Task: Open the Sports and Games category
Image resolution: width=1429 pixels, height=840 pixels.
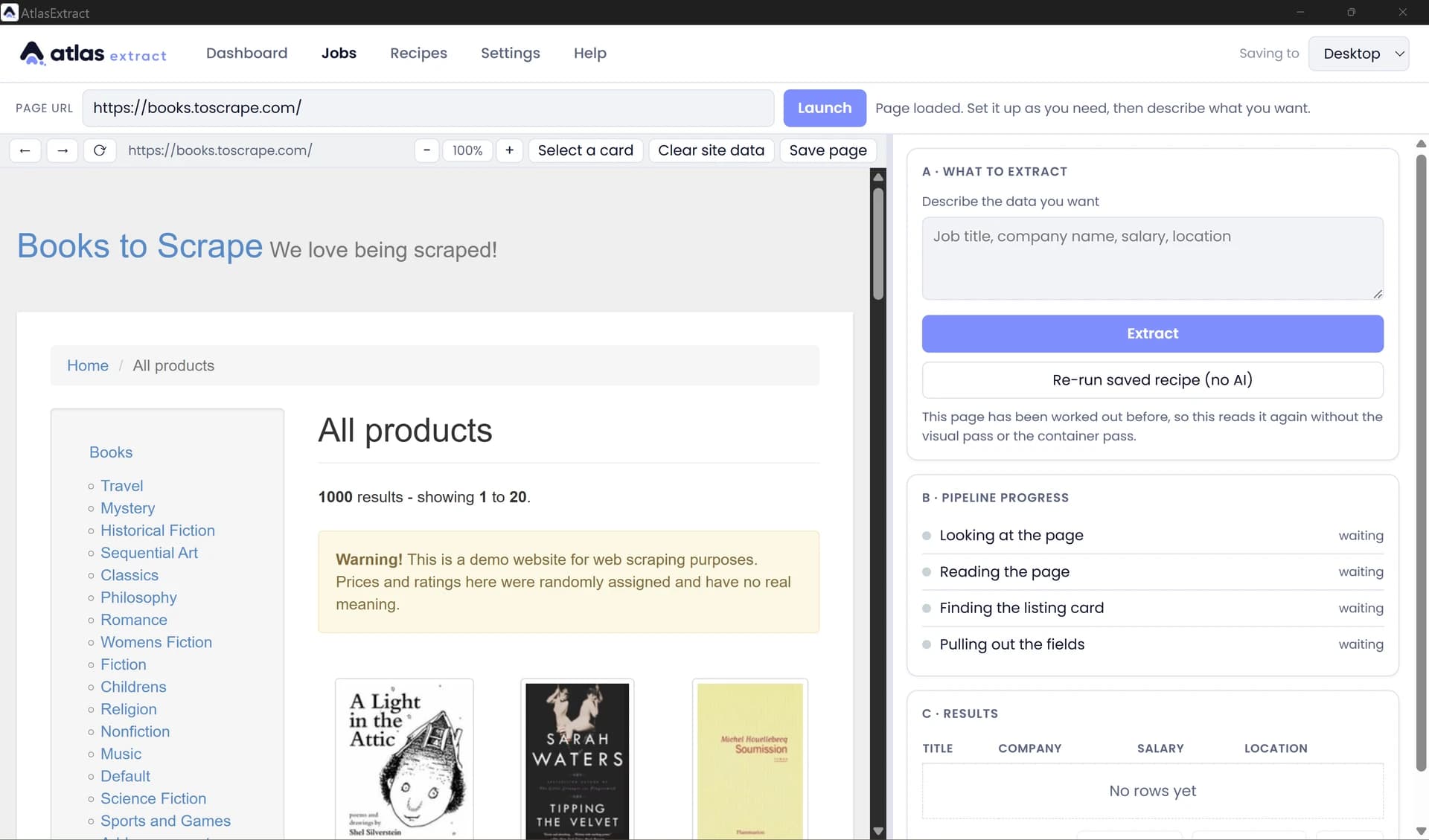Action: click(x=166, y=821)
